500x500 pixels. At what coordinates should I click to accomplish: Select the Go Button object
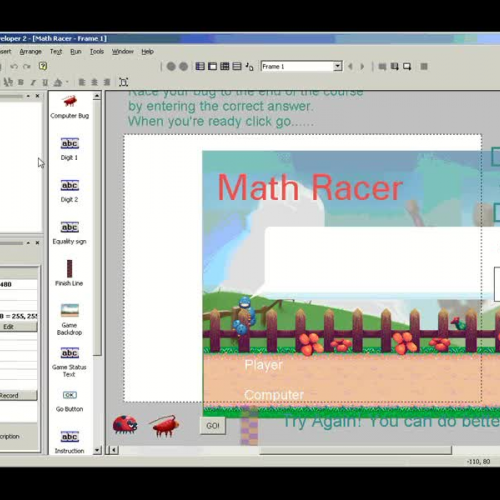point(69,401)
